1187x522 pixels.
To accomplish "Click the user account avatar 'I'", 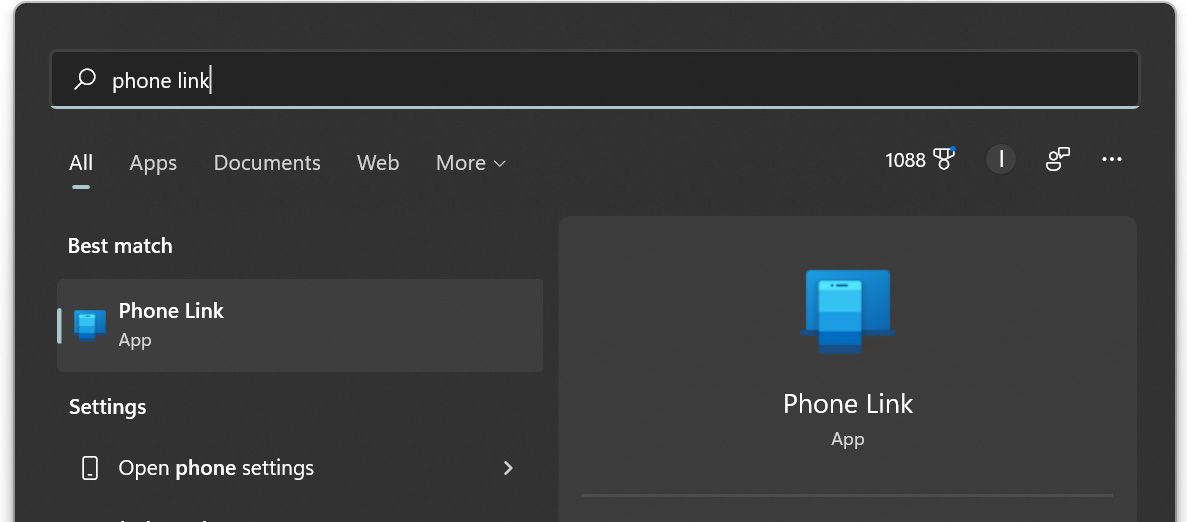I will pyautogui.click(x=1001, y=160).
